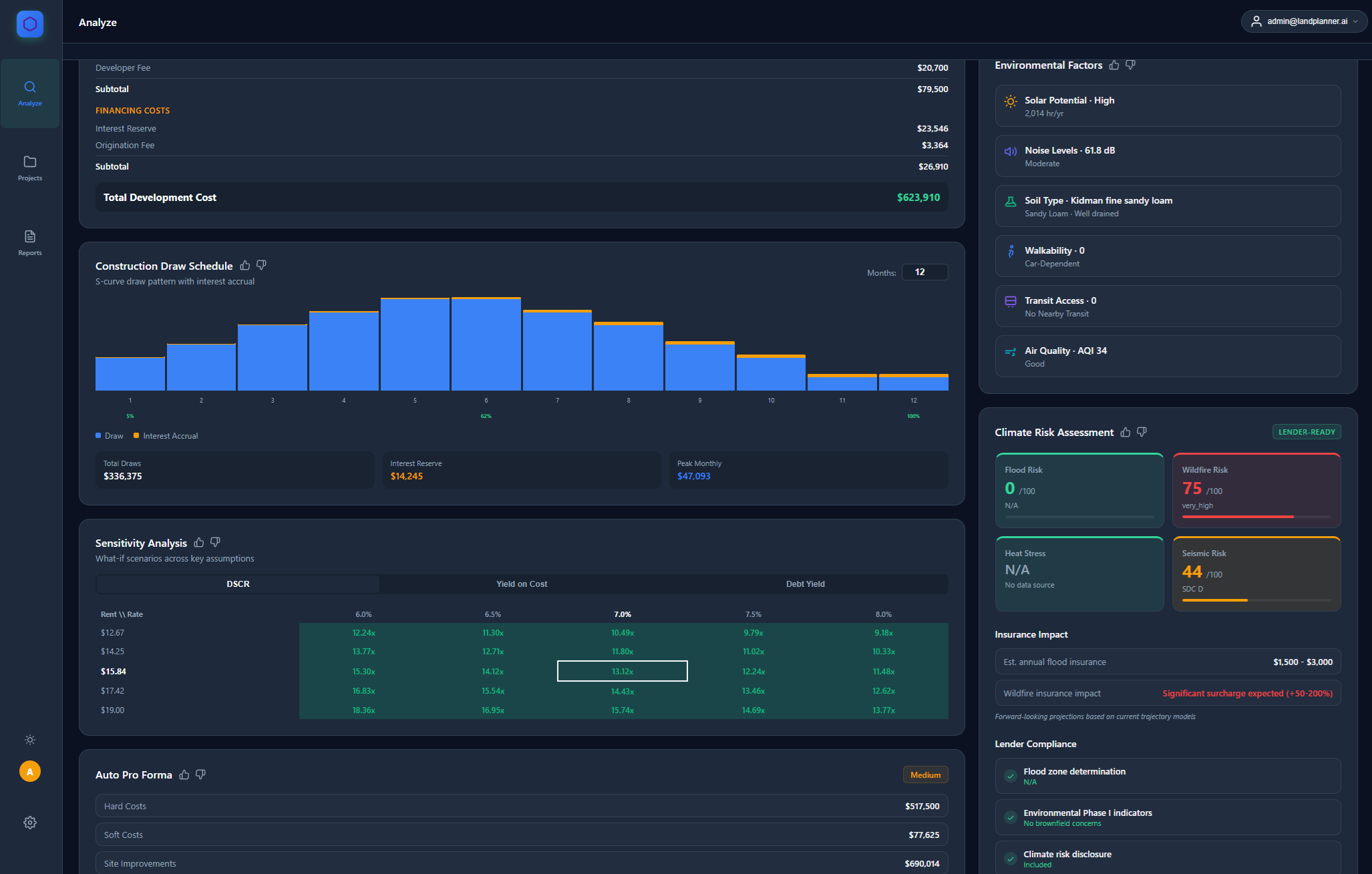1372x874 pixels.
Task: Click the LENDER-READY badge
Action: click(1307, 432)
